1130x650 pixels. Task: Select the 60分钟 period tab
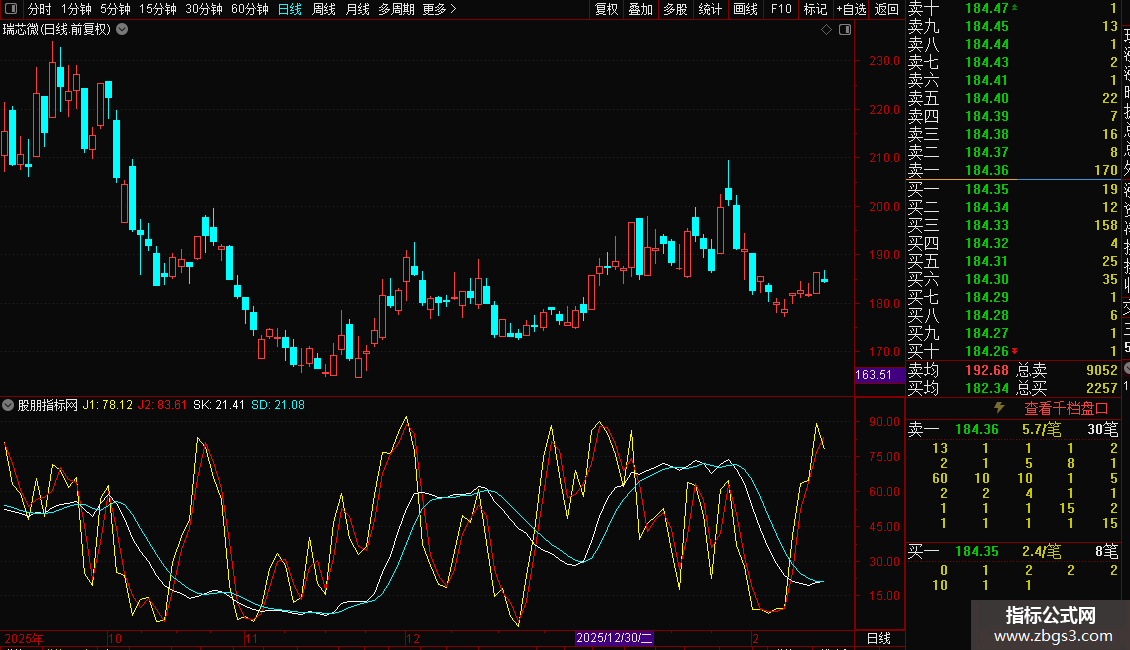pos(250,9)
